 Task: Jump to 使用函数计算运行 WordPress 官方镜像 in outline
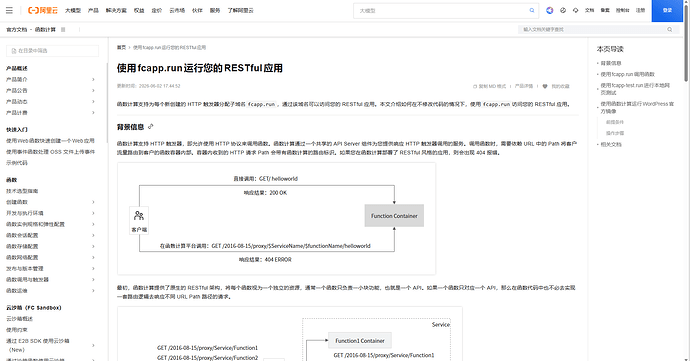pos(637,107)
